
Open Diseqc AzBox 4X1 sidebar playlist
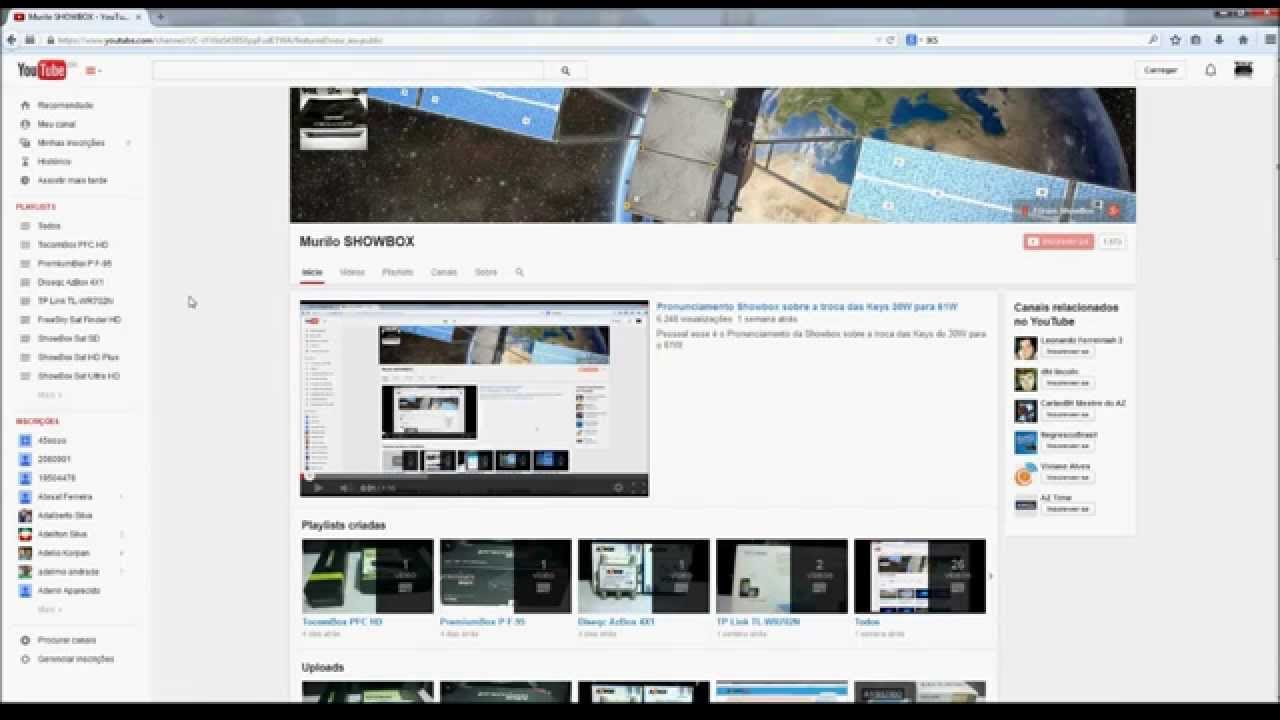click(x=70, y=282)
